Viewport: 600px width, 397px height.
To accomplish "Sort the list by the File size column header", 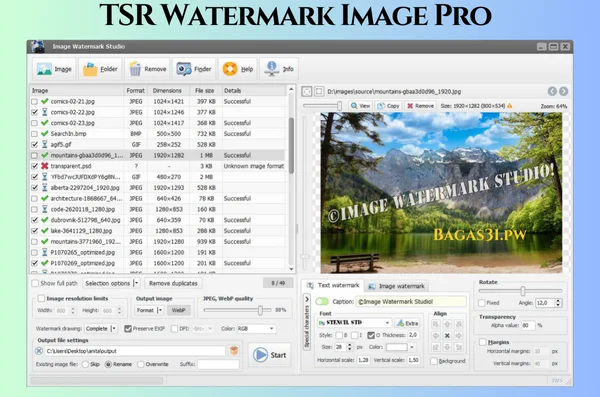I will (x=205, y=91).
